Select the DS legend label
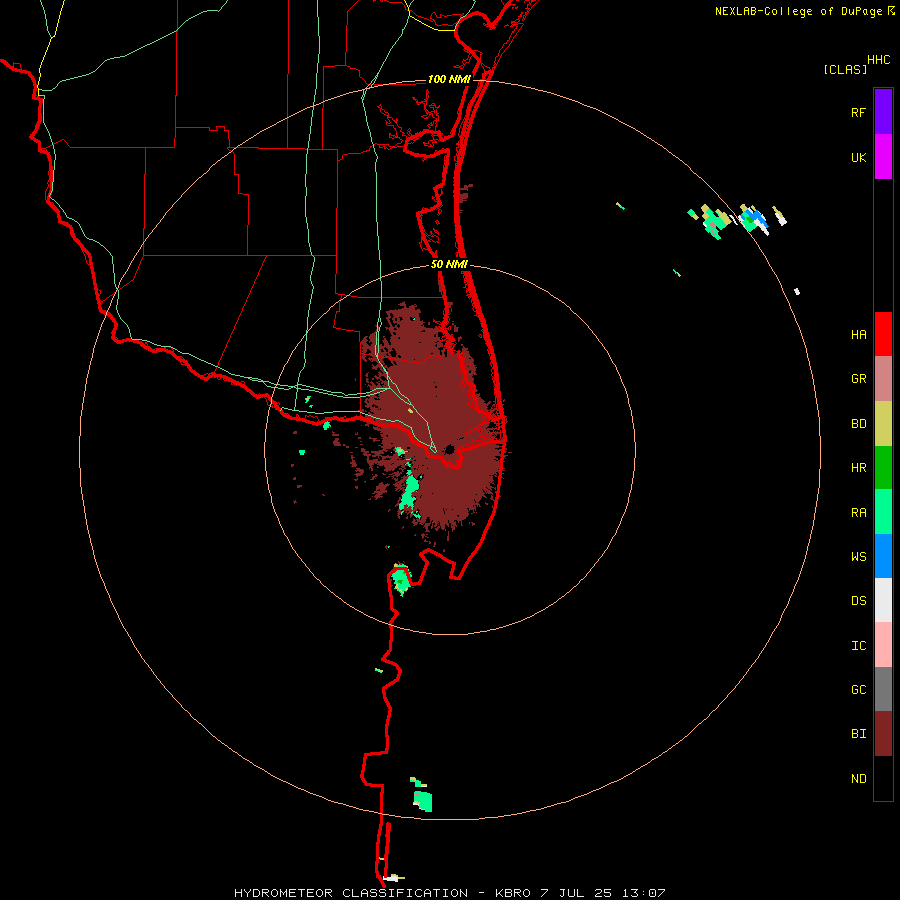The image size is (900, 900). click(858, 600)
